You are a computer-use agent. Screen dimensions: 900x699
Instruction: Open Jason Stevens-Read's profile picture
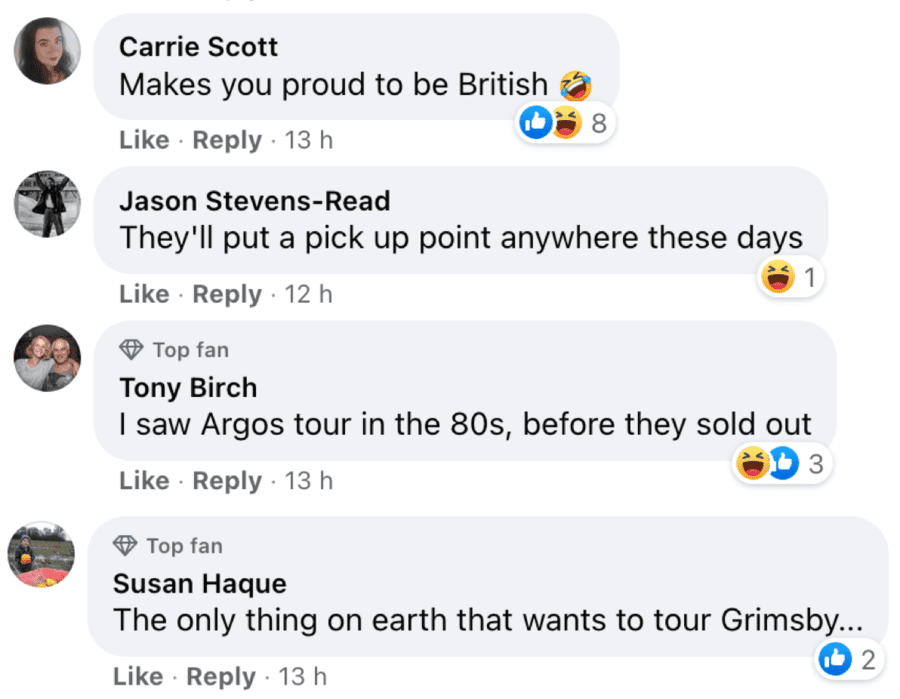tap(47, 205)
